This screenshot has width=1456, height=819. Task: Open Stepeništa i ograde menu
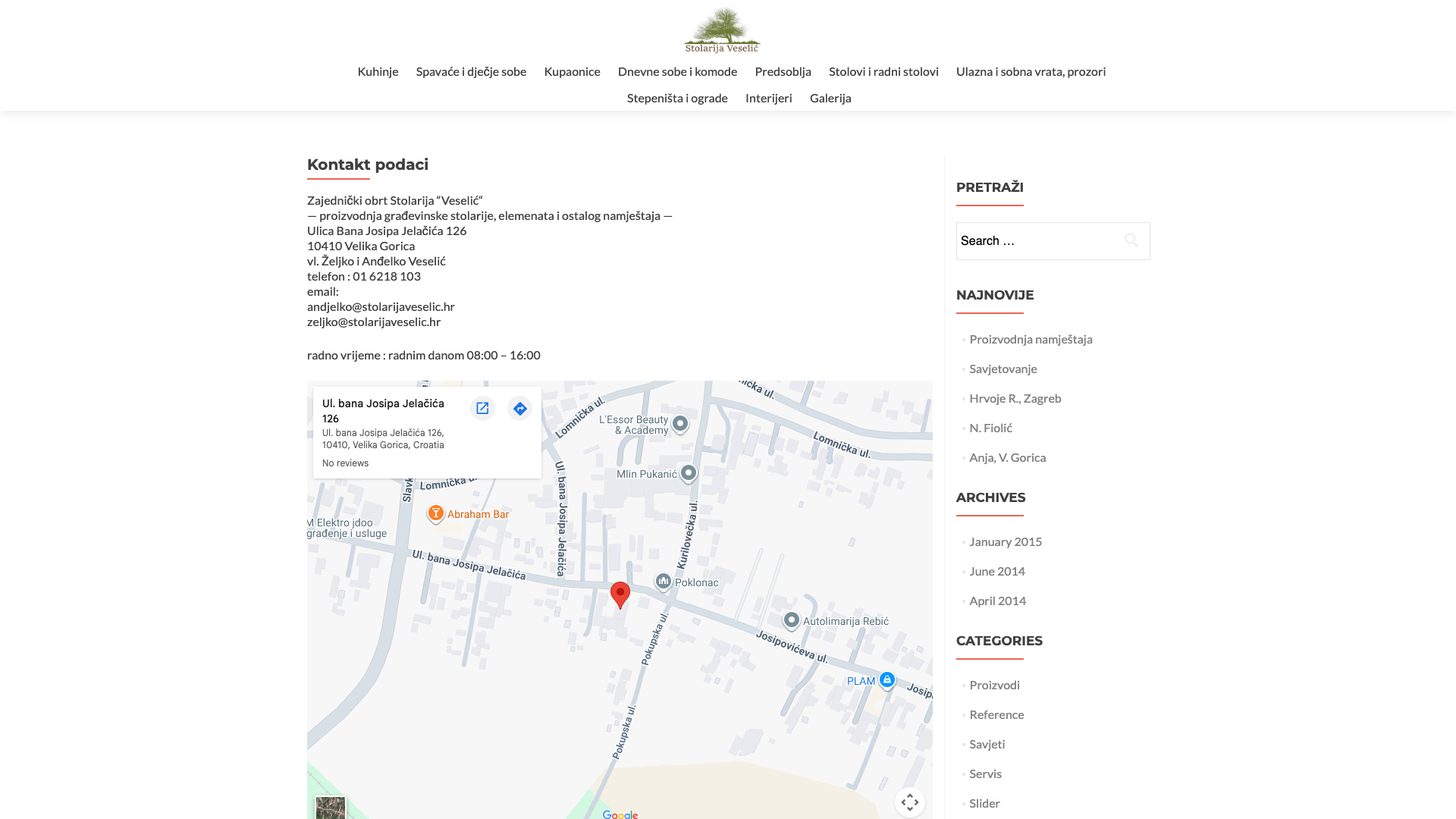click(x=676, y=98)
